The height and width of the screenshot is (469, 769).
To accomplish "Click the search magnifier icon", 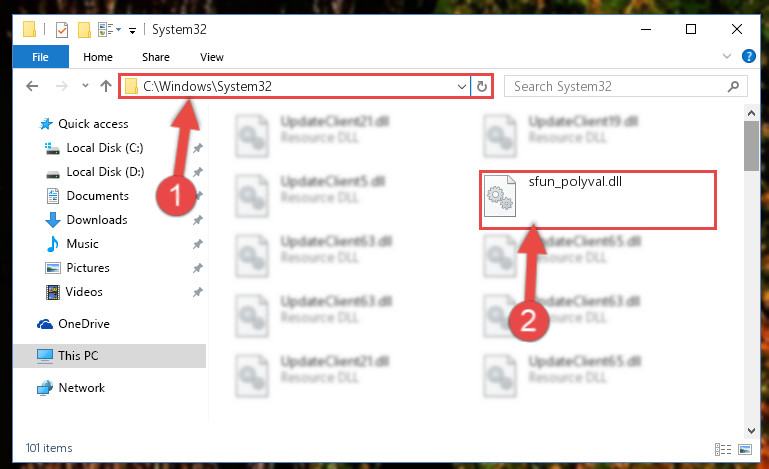I will pos(733,86).
